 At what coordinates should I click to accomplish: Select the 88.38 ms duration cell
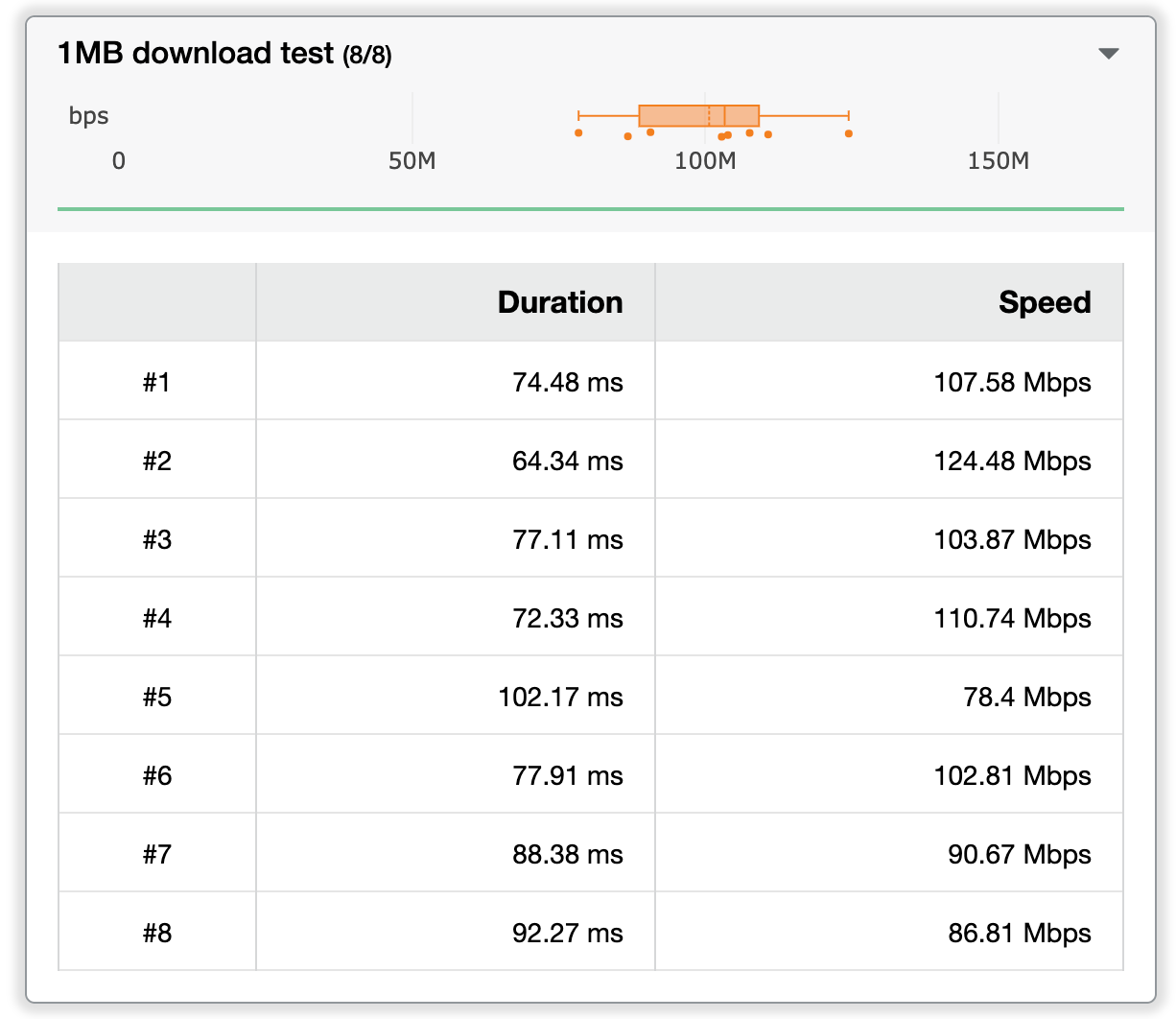tap(567, 854)
